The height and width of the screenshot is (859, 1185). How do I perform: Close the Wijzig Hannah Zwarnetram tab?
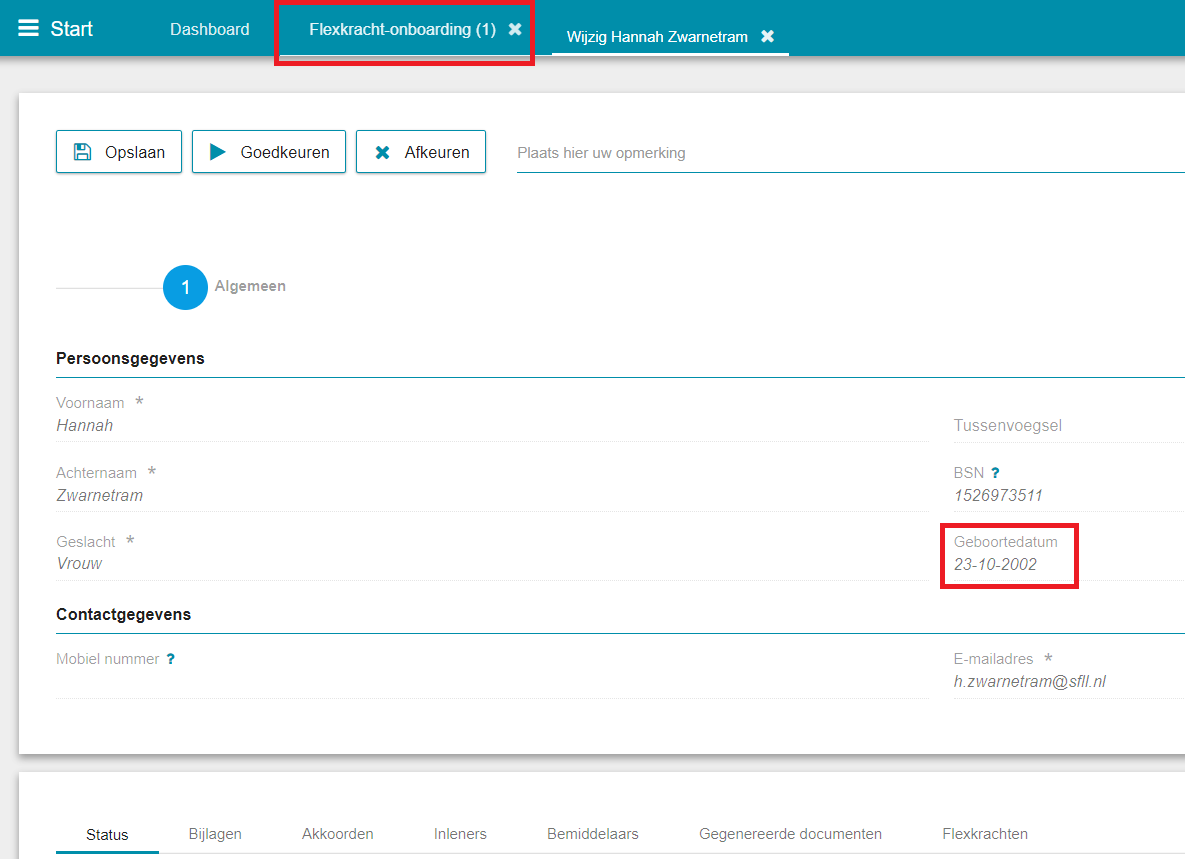767,36
